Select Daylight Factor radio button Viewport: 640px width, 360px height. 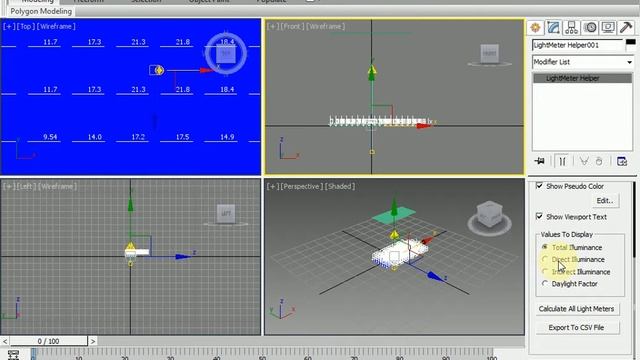pos(545,283)
